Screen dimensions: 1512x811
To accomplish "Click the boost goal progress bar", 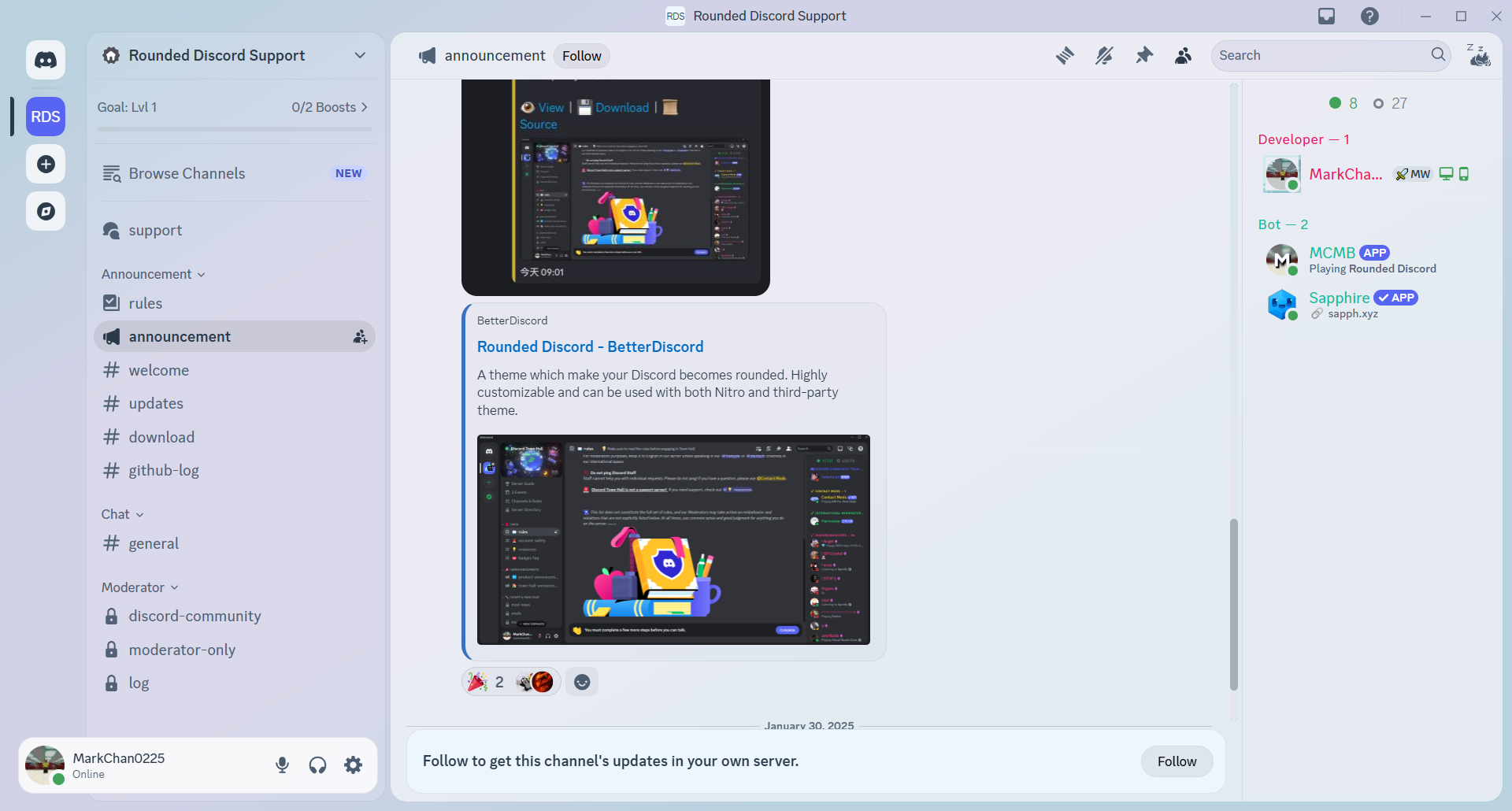I will pos(235,128).
